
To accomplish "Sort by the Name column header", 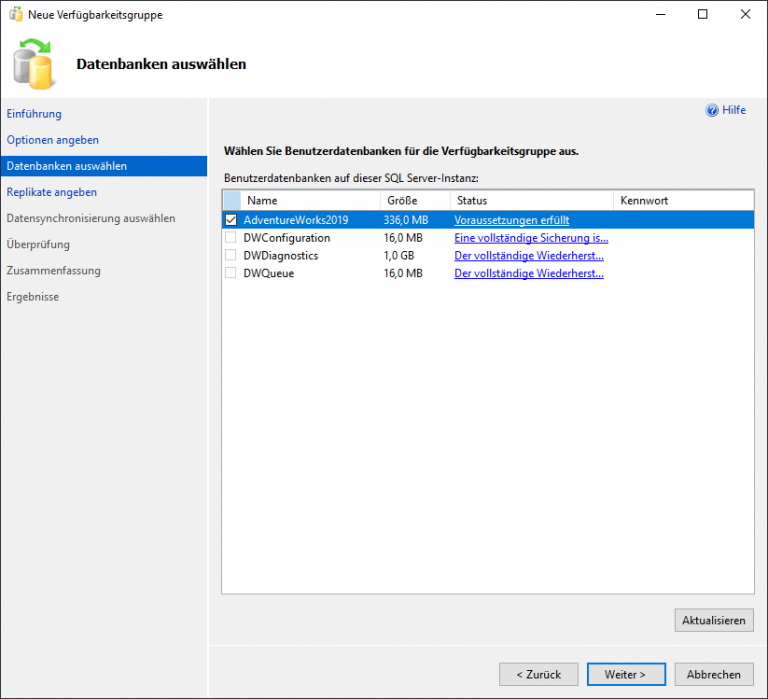I will coord(311,200).
